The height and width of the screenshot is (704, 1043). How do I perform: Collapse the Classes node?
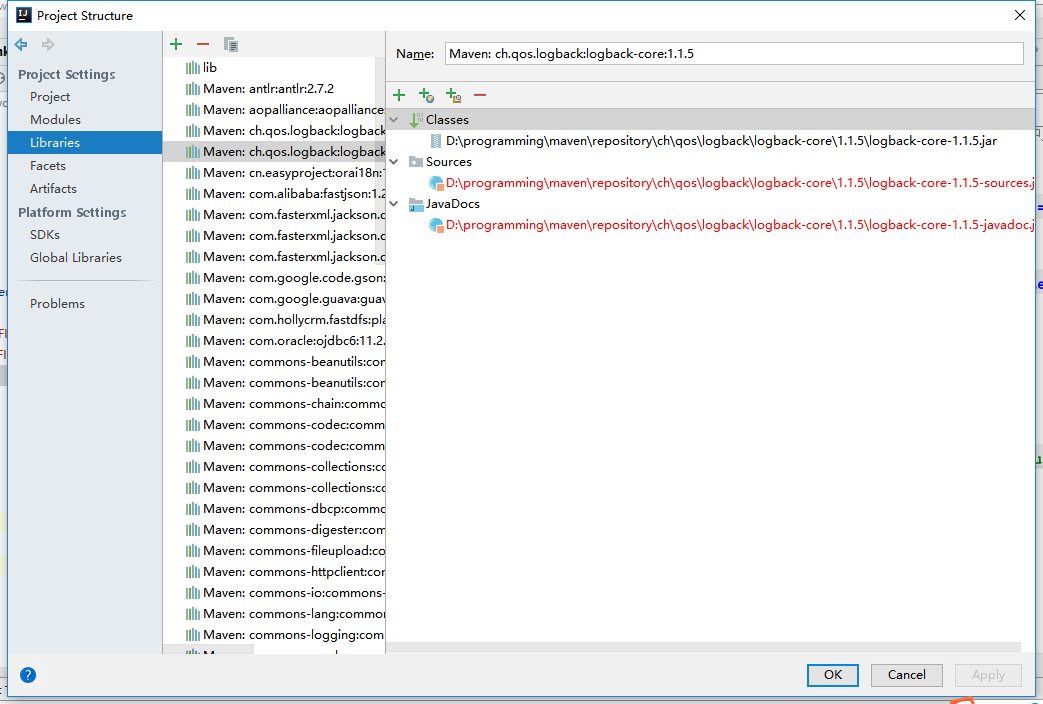[394, 120]
